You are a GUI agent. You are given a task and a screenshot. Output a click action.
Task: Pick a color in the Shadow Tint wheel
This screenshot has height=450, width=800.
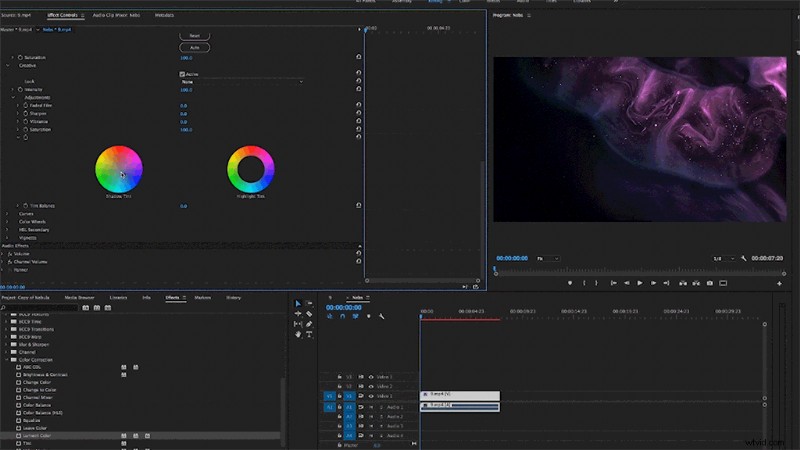click(x=119, y=169)
